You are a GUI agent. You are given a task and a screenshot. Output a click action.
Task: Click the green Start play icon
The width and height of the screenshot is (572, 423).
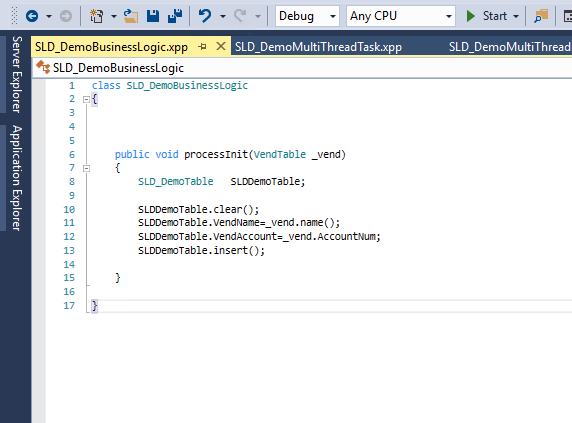[x=471, y=16]
